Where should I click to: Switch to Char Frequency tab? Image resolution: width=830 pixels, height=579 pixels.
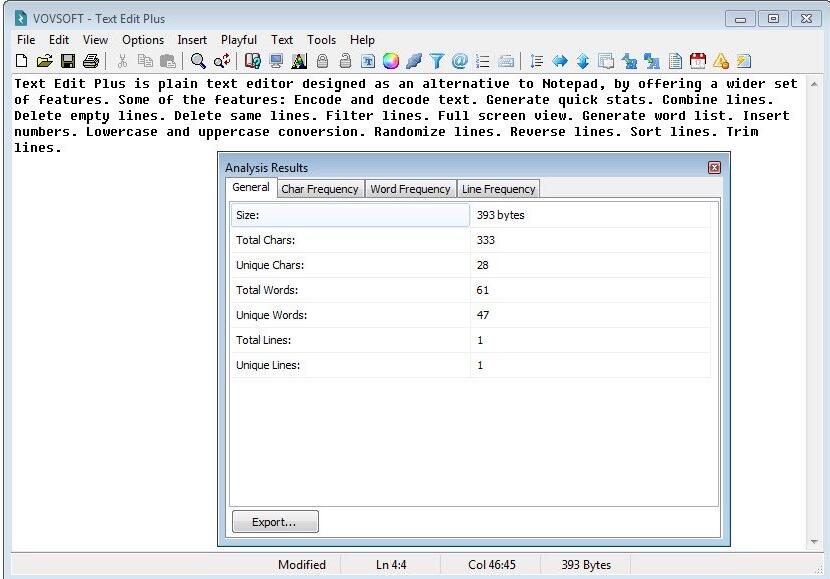[320, 189]
